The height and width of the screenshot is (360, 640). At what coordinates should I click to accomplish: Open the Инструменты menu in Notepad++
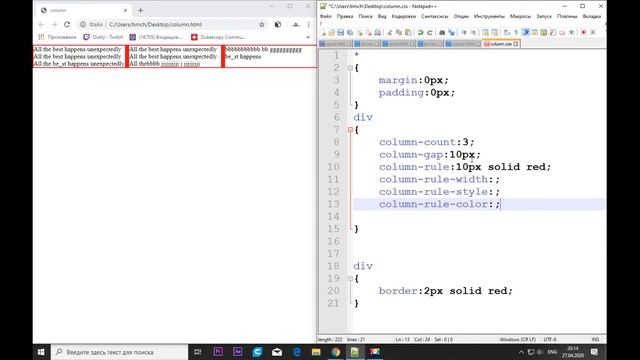[489, 16]
